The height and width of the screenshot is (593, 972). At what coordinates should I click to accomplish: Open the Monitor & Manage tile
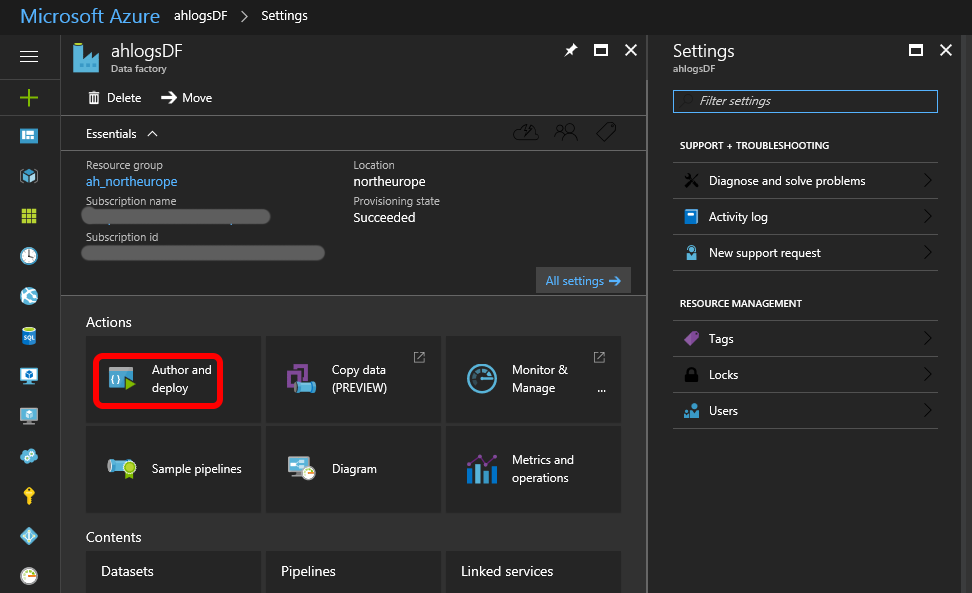click(533, 379)
